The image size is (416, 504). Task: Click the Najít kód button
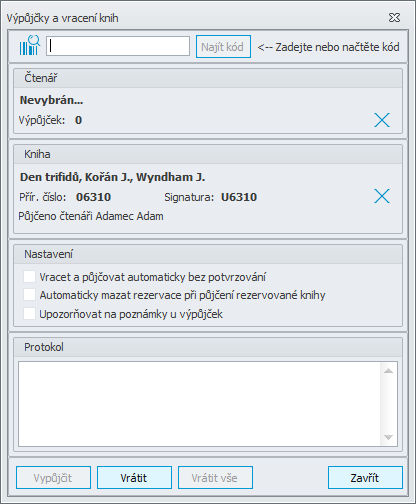coord(223,47)
